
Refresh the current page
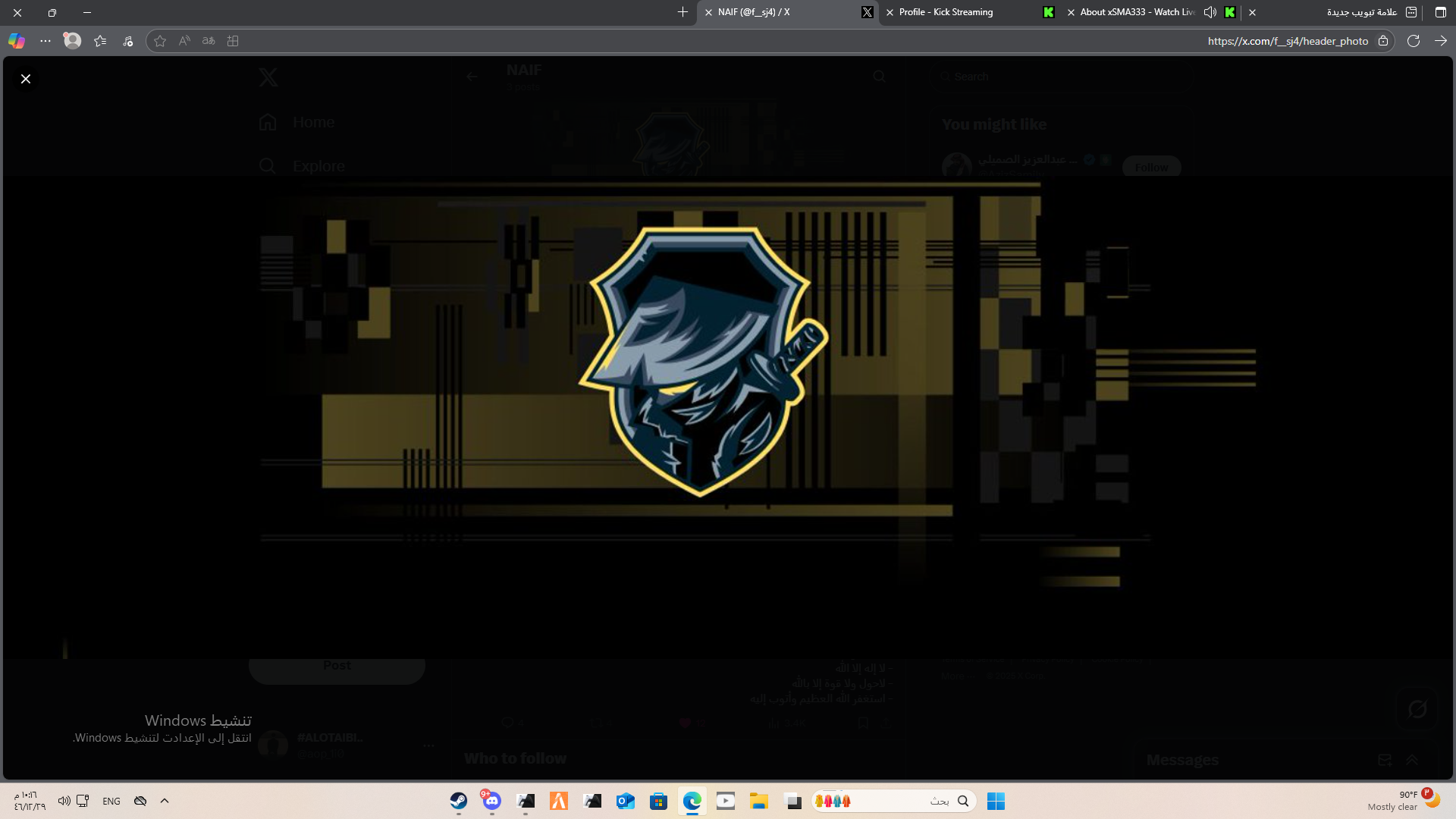pos(1414,41)
